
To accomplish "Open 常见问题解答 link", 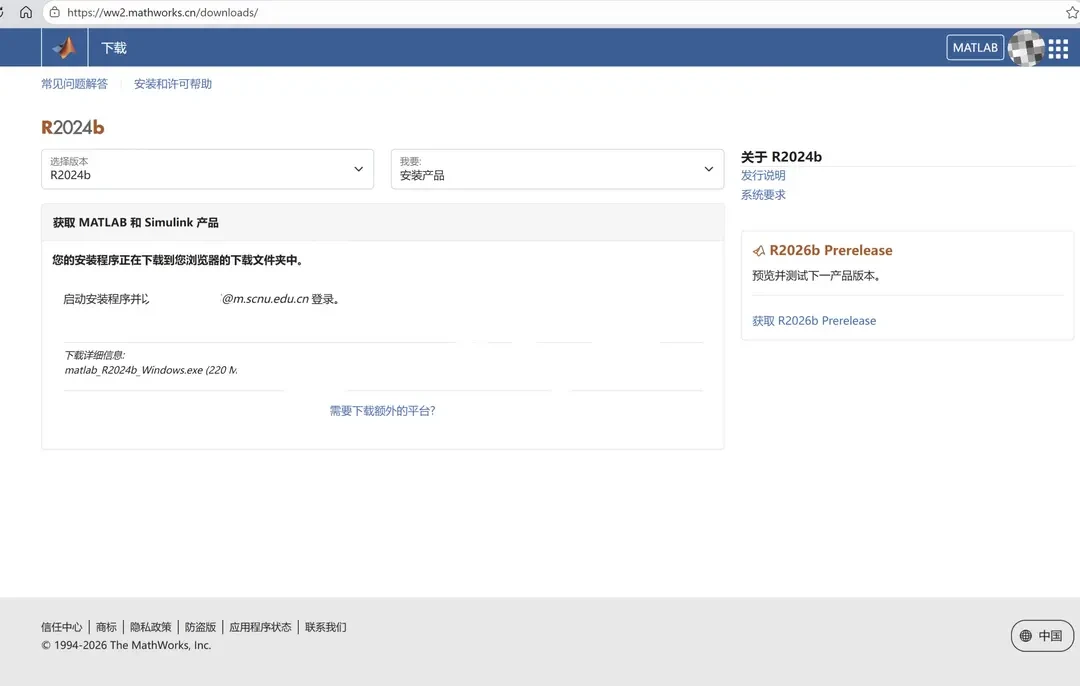I will coord(74,84).
